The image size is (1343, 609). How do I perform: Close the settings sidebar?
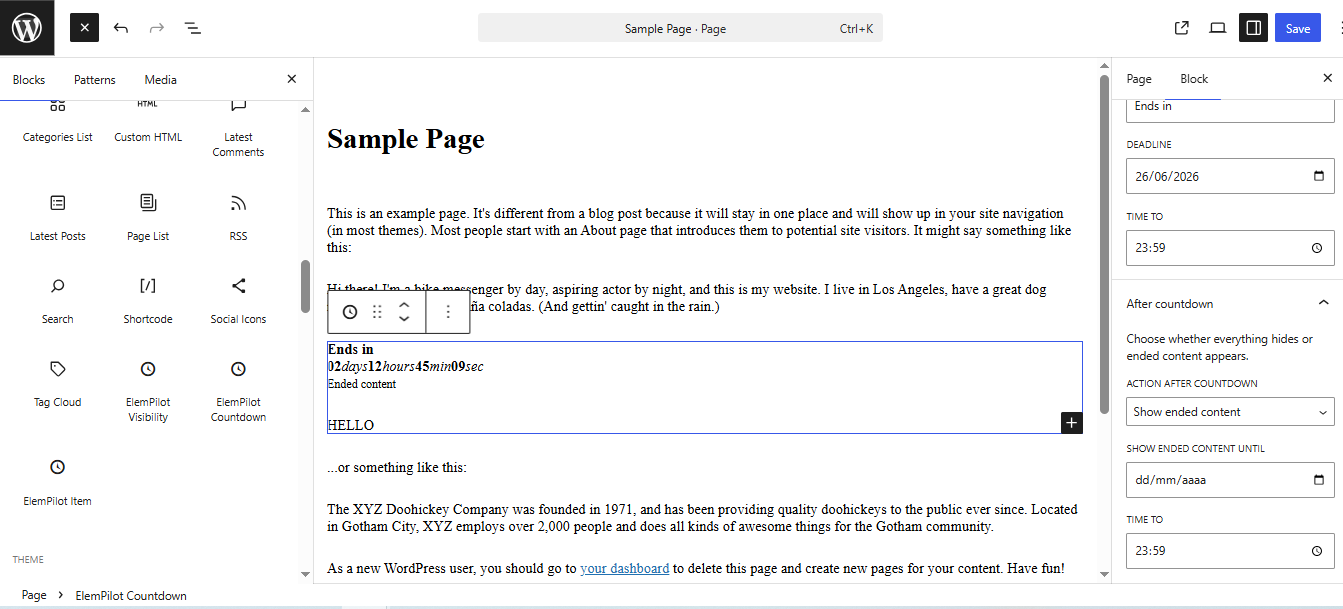click(1328, 78)
